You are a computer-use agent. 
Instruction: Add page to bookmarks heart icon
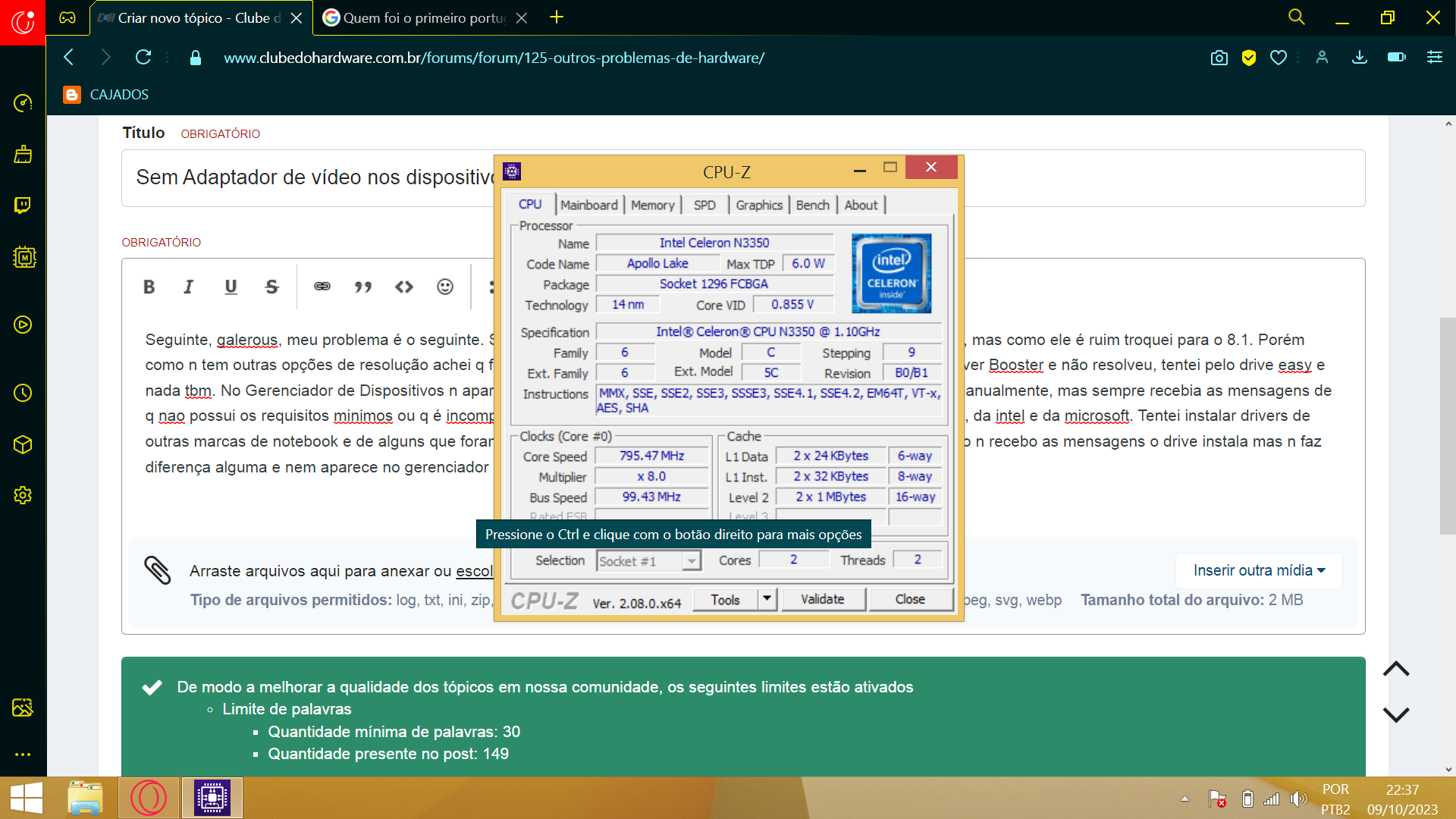click(x=1279, y=58)
